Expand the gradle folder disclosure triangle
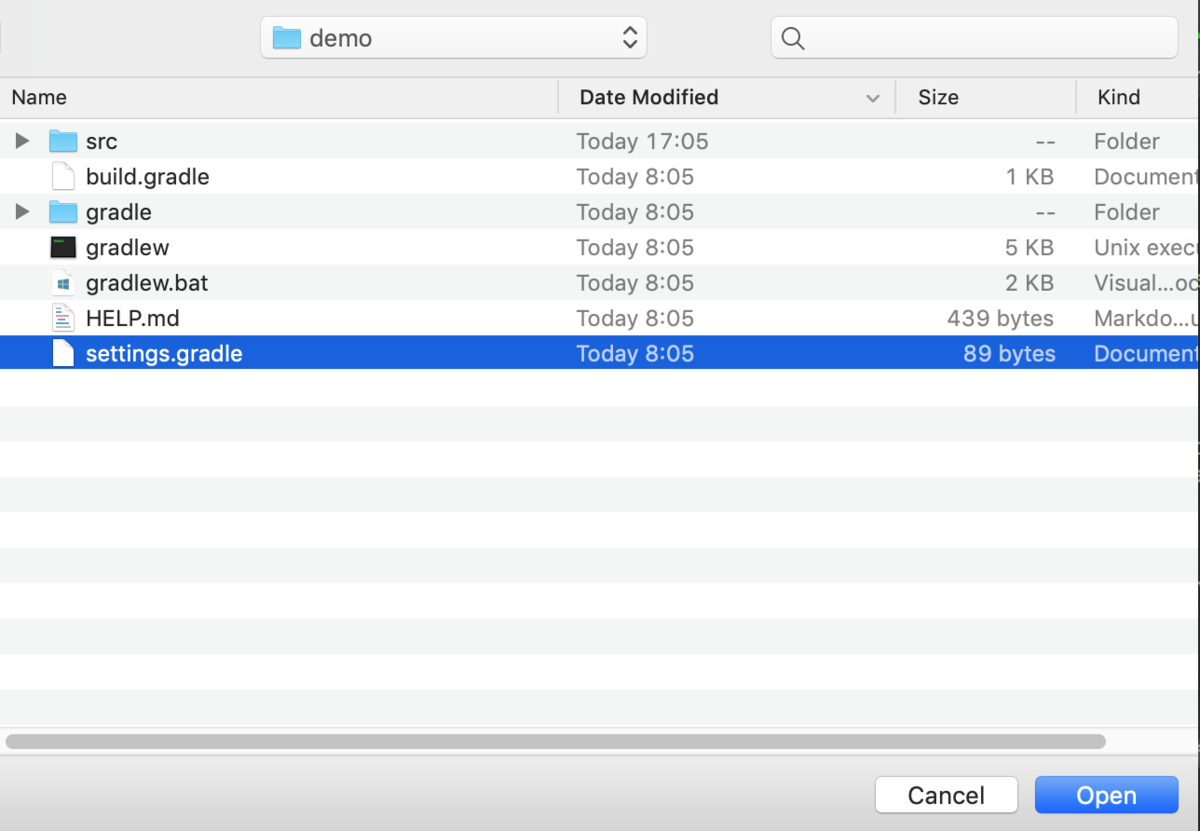The image size is (1200, 831). coord(22,212)
